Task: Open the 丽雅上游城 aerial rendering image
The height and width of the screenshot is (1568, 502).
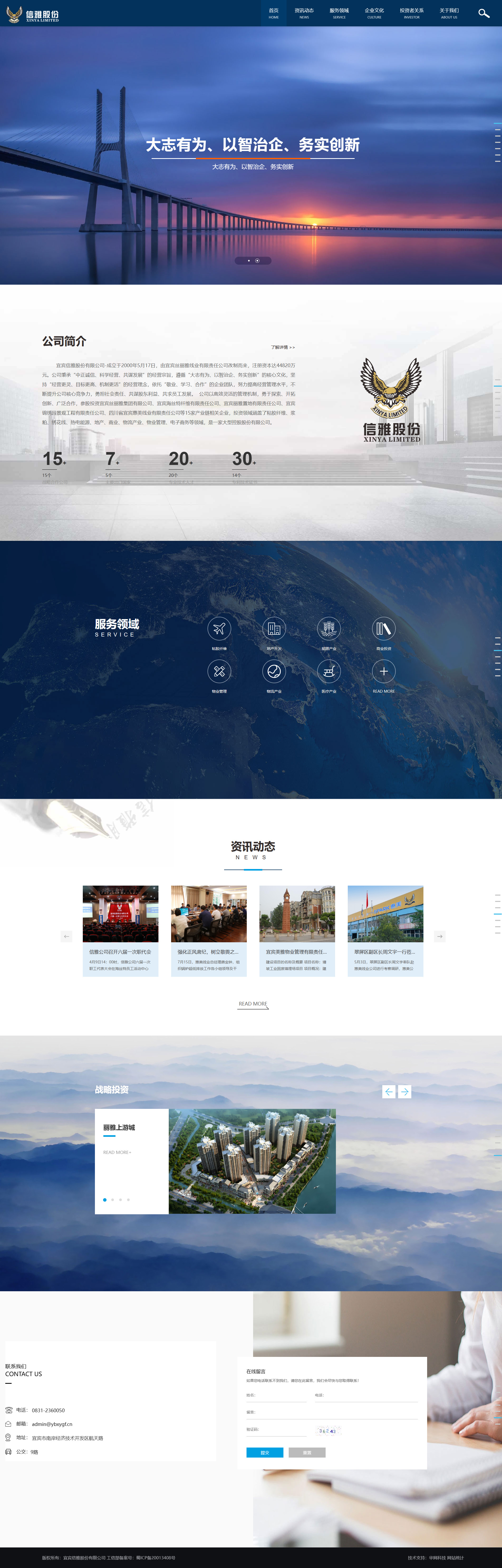Action: [252, 1161]
